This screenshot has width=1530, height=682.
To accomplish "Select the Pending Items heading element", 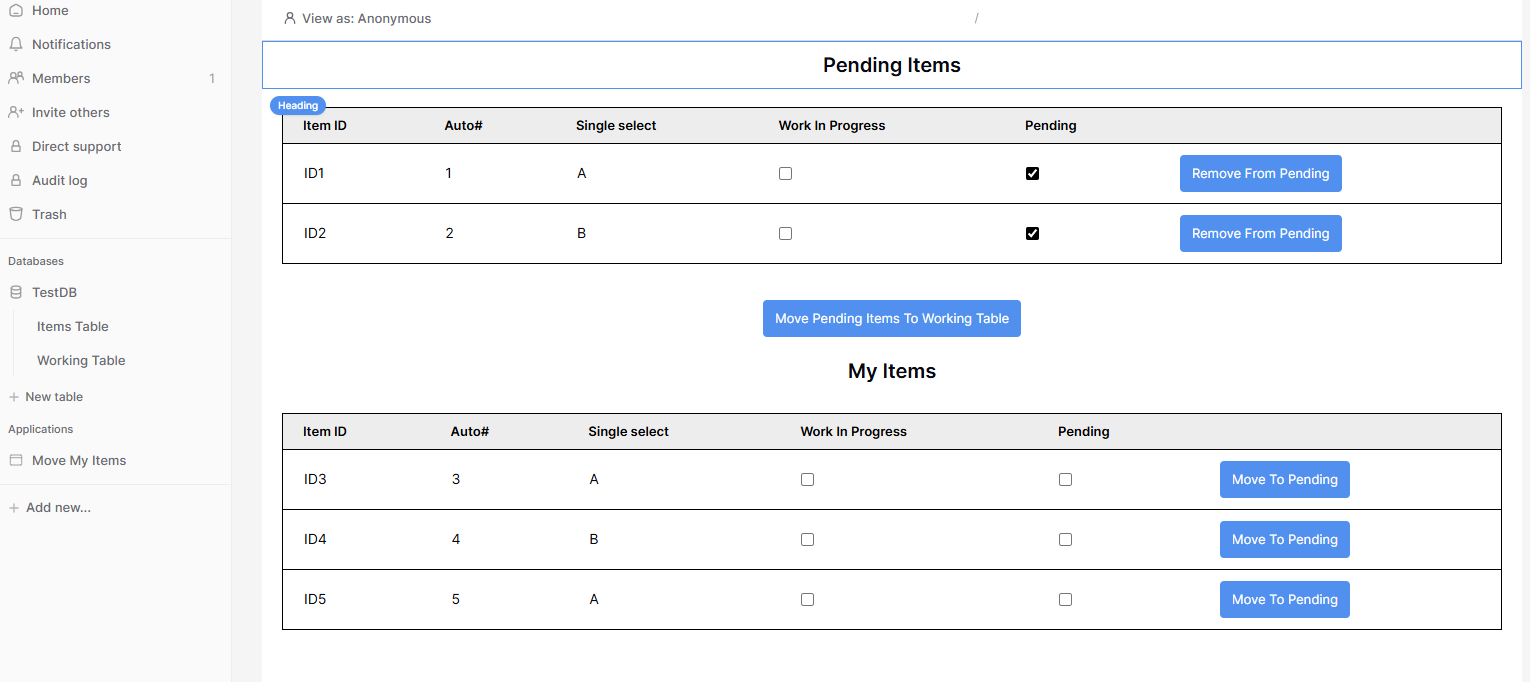I will click(891, 65).
